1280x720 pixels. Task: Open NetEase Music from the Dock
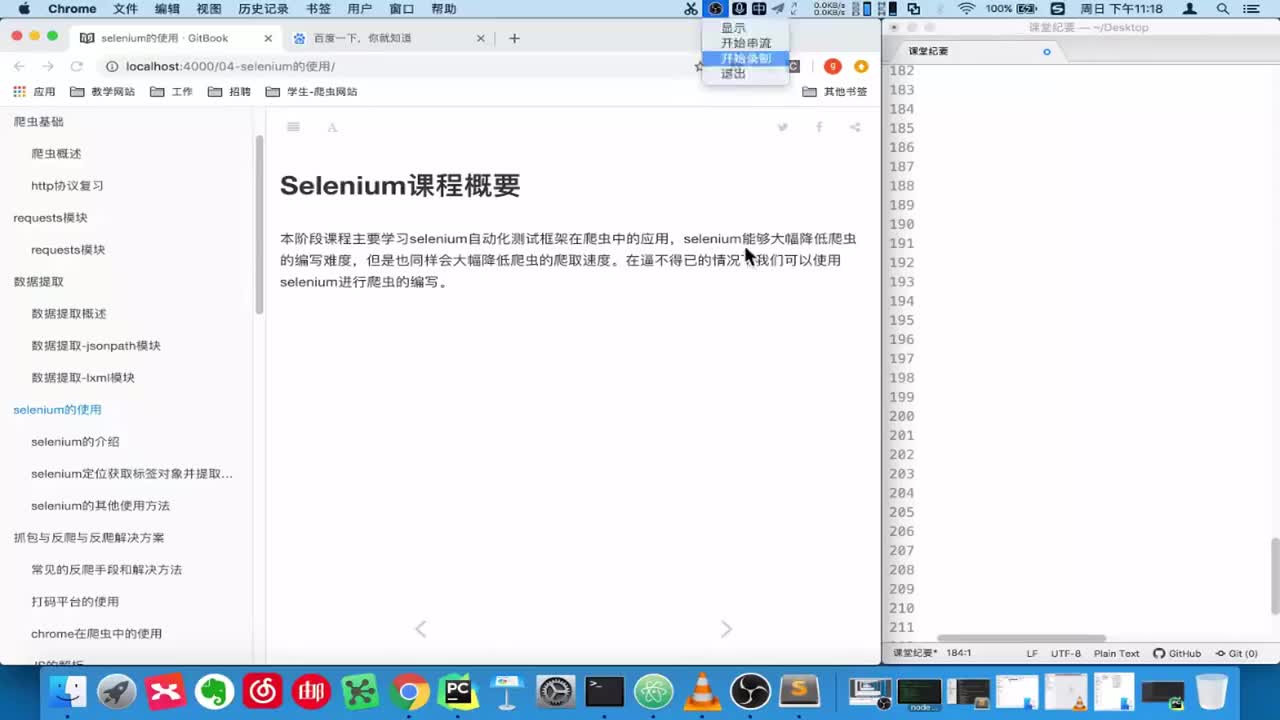pos(263,691)
